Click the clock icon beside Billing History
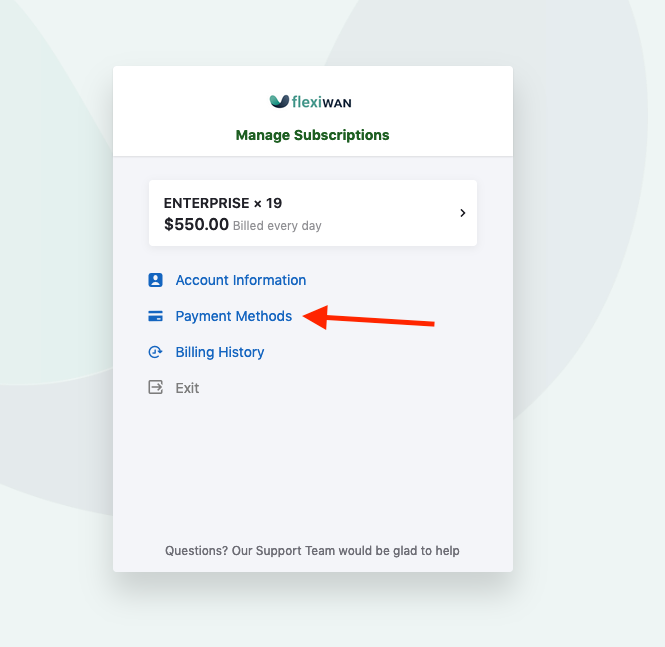This screenshot has width=665, height=647. tap(155, 352)
